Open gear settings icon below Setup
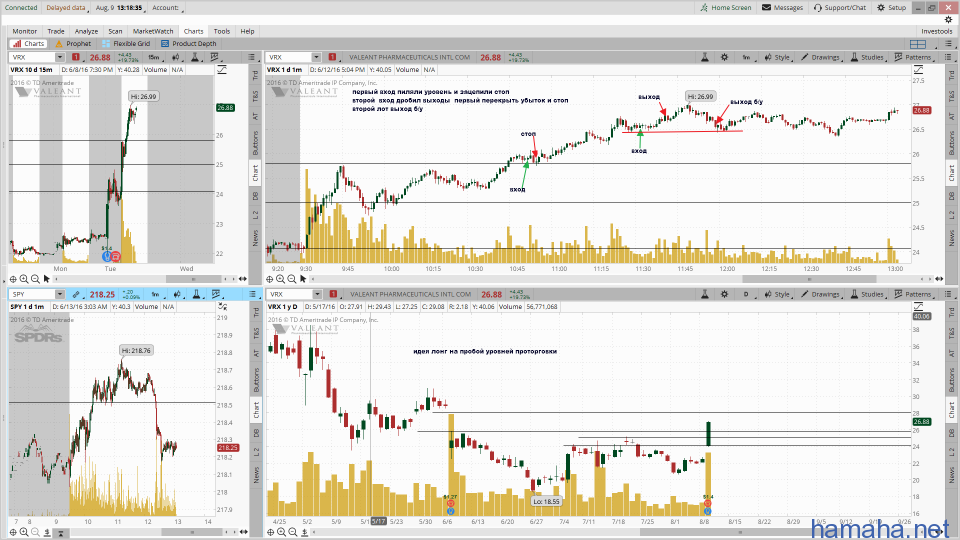Viewport: 960px width, 540px height. (948, 20)
